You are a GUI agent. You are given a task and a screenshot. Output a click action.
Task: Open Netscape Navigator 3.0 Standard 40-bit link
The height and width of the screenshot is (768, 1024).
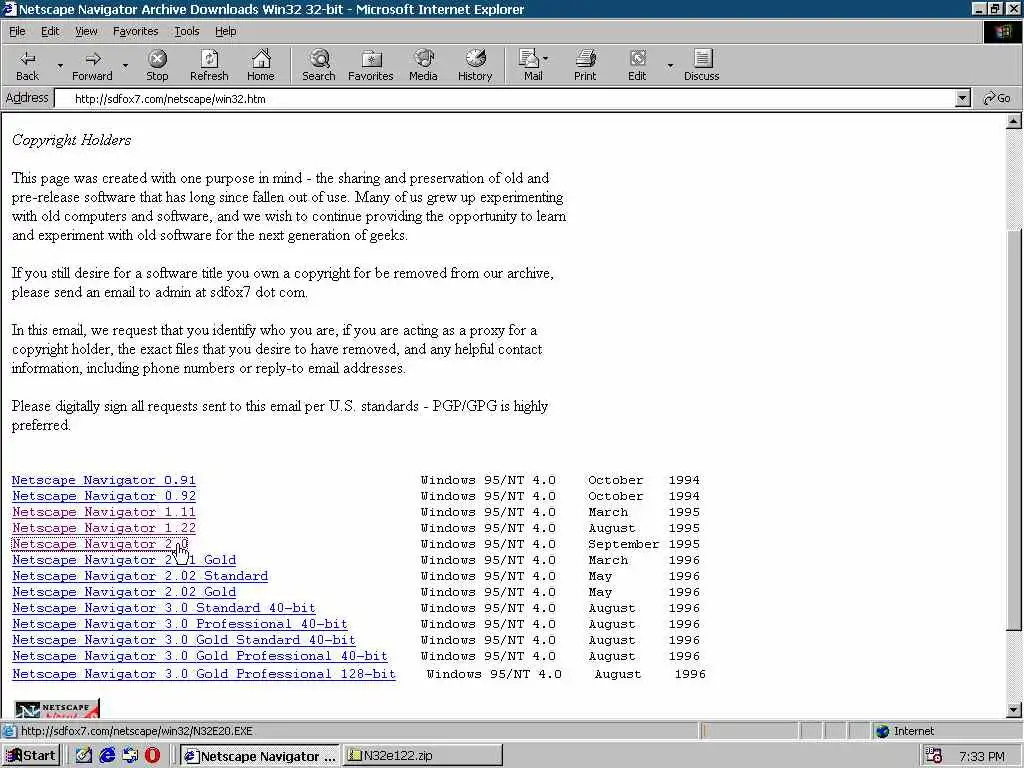tap(164, 608)
